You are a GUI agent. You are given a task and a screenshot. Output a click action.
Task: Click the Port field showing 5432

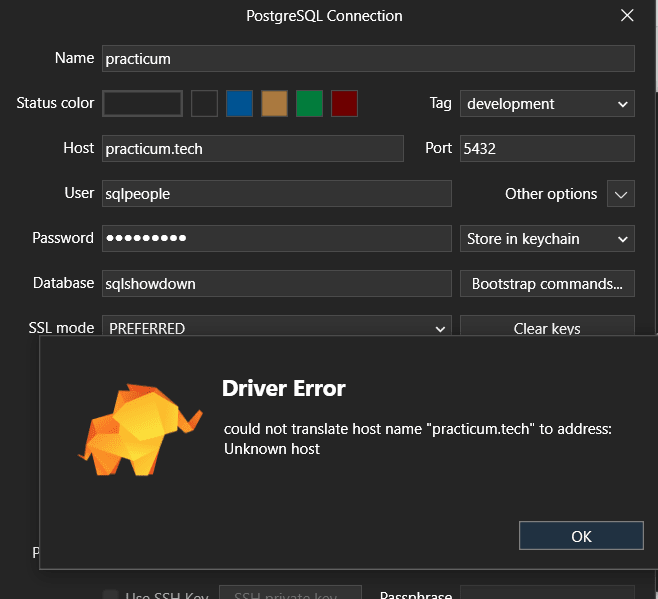pos(547,148)
